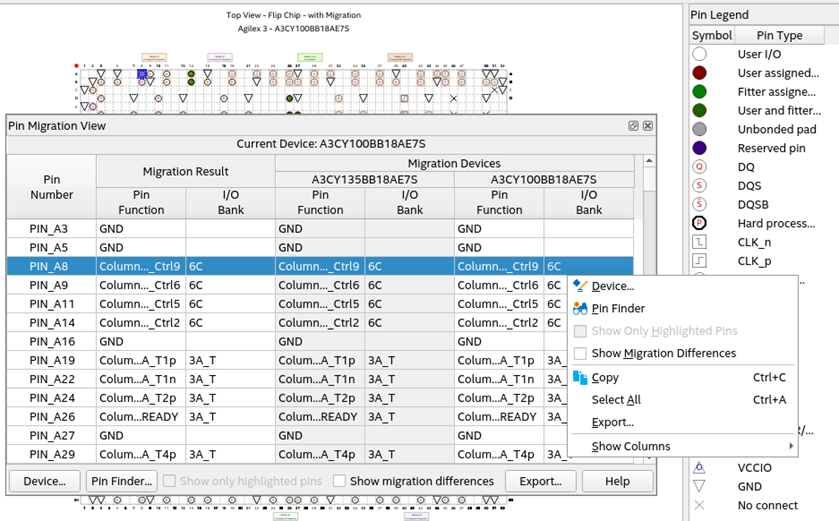Image resolution: width=839 pixels, height=521 pixels.
Task: Click the Pin Finder... button at the bottom
Action: (121, 481)
